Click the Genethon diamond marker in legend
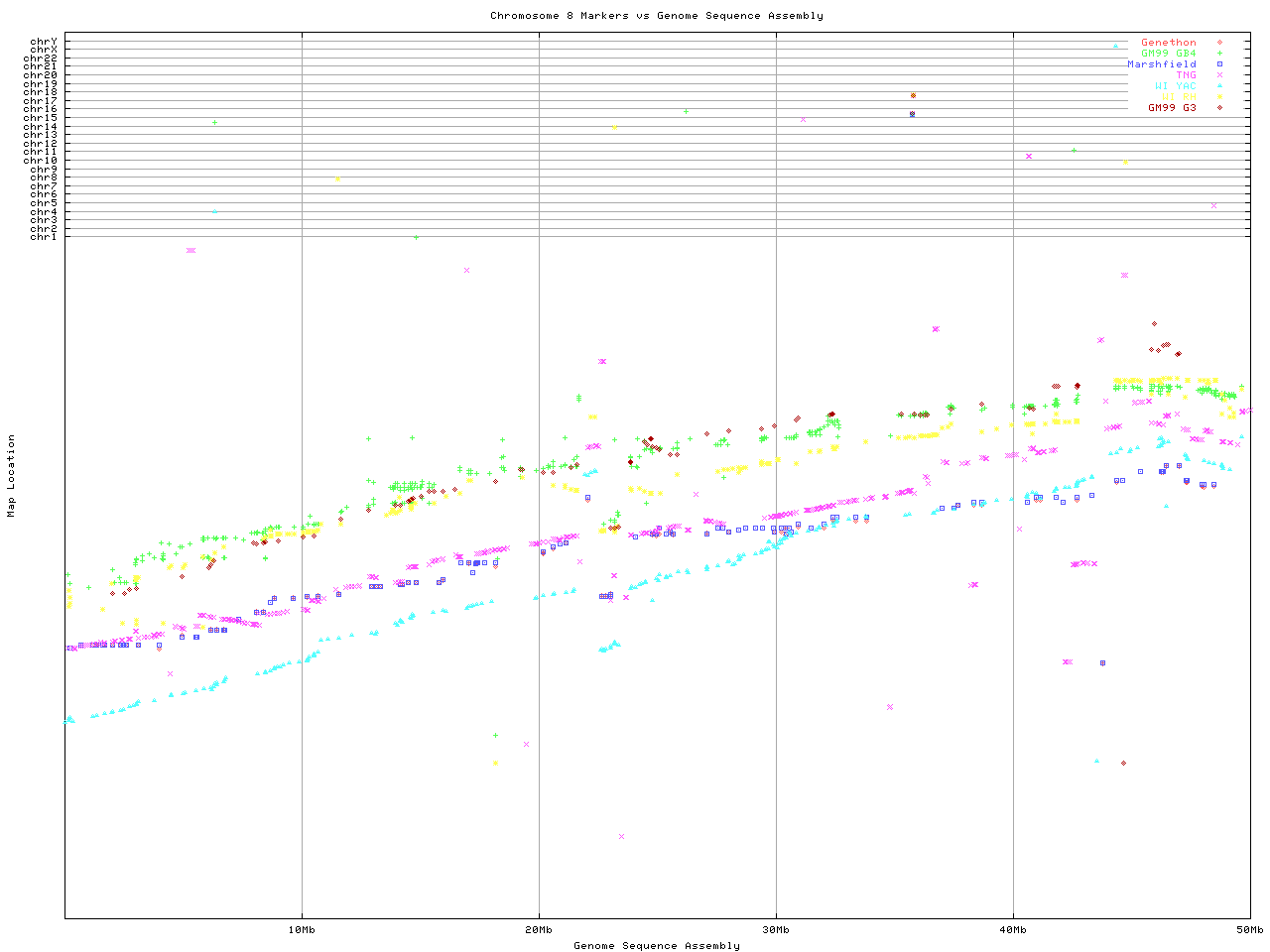 [x=1219, y=43]
